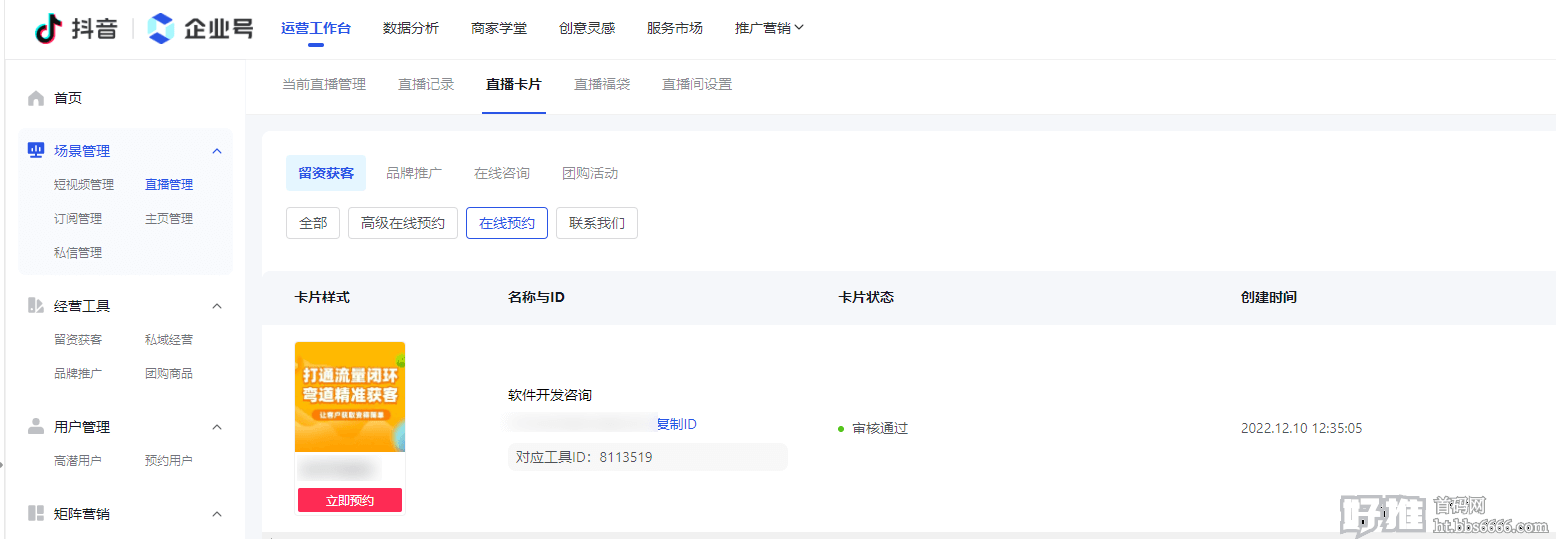1556x539 pixels.
Task: Click the 经营工具 section icon
Action: (36, 306)
